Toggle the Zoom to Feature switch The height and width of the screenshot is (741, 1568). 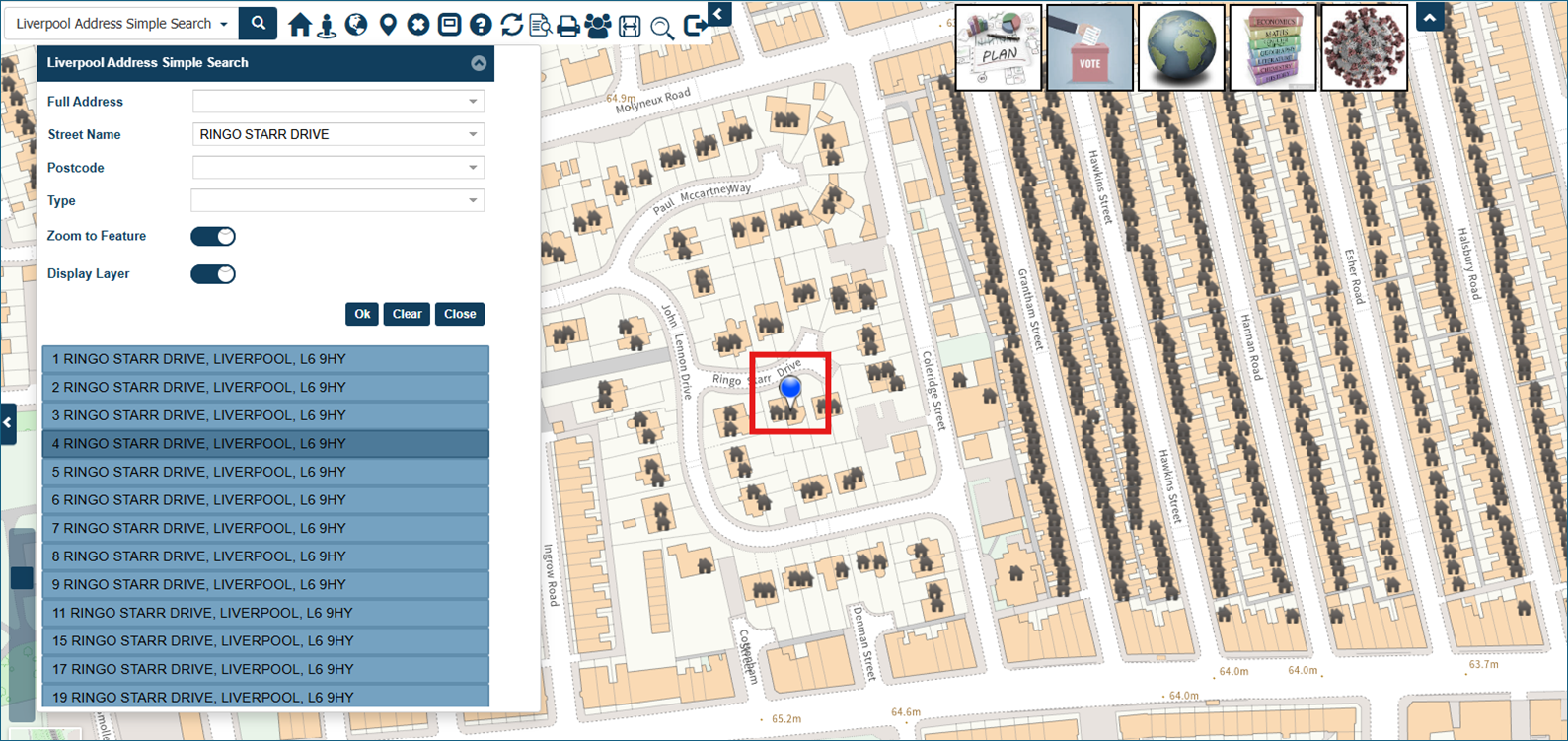(213, 236)
